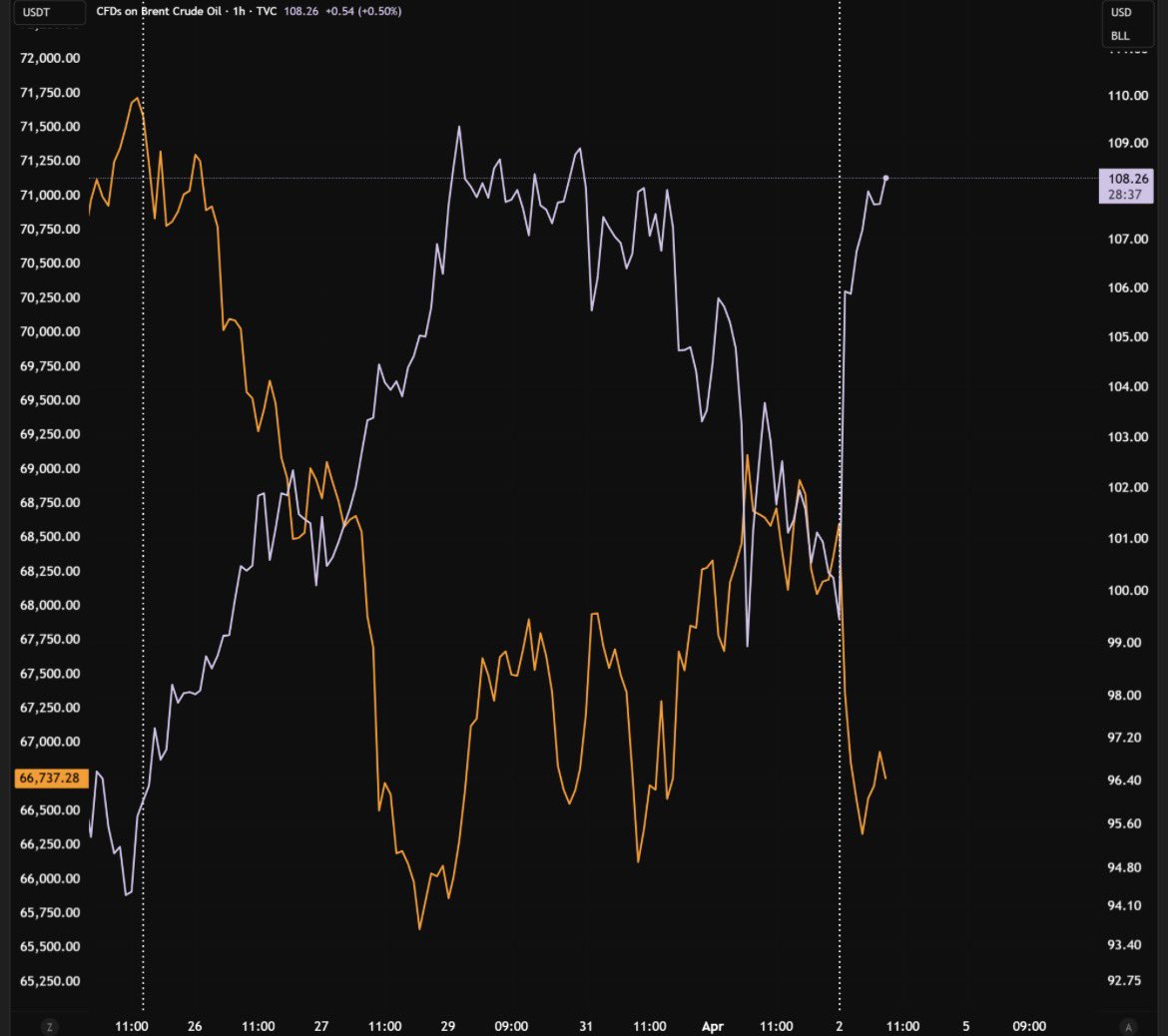
Task: Open the USDT currency selector on the left scale
Action: click(x=48, y=12)
